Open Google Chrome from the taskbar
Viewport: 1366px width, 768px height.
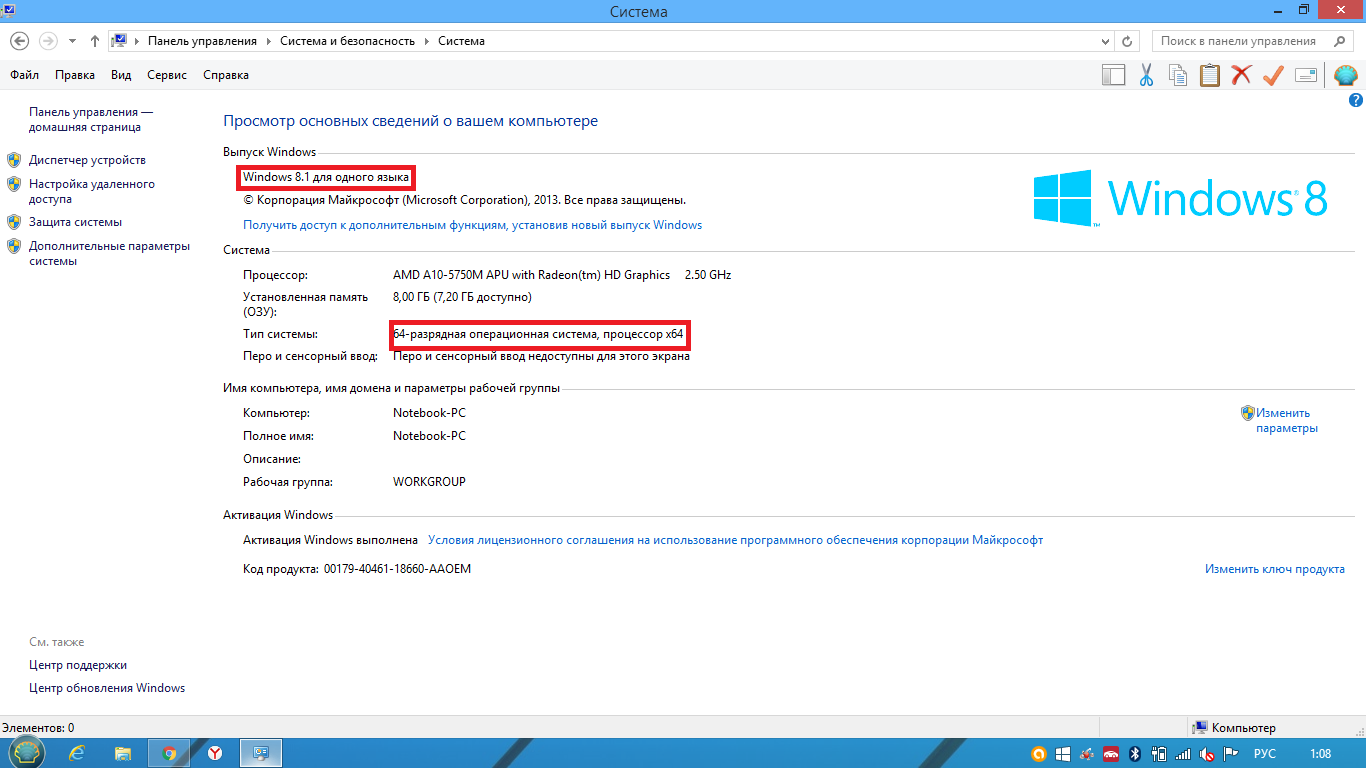pyautogui.click(x=169, y=753)
